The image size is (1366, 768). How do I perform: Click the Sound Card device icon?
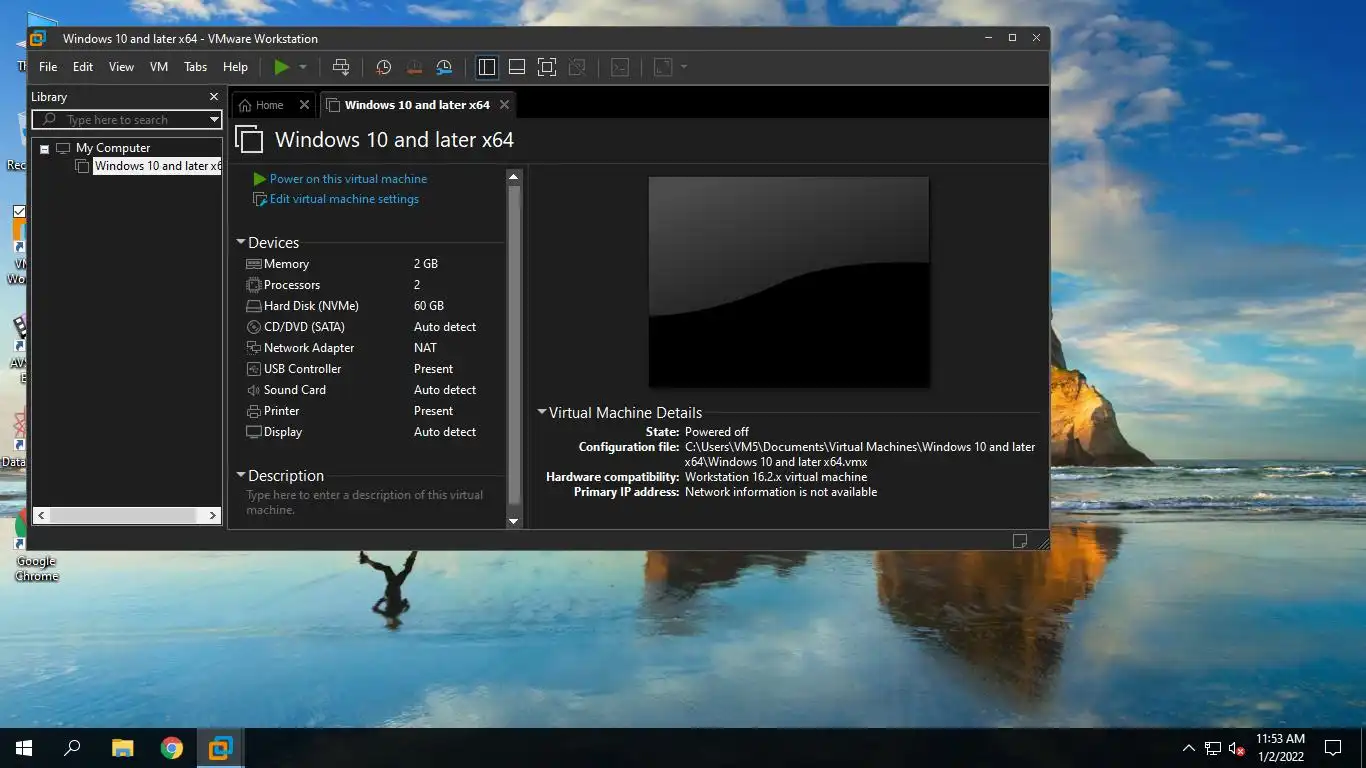coord(253,390)
